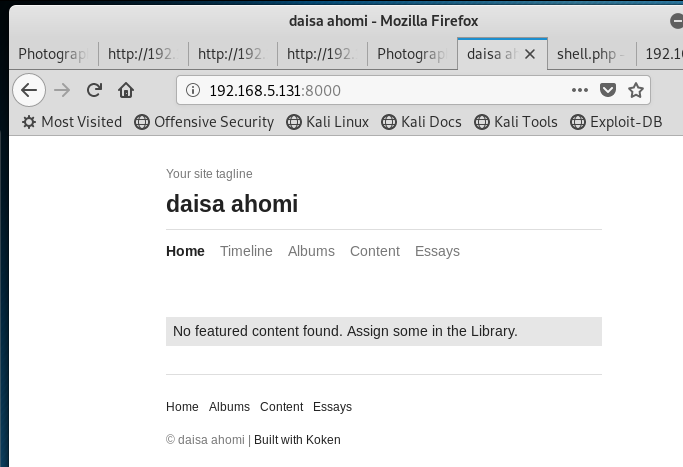Reload the current page
Viewport: 683px width, 467px height.
(94, 91)
